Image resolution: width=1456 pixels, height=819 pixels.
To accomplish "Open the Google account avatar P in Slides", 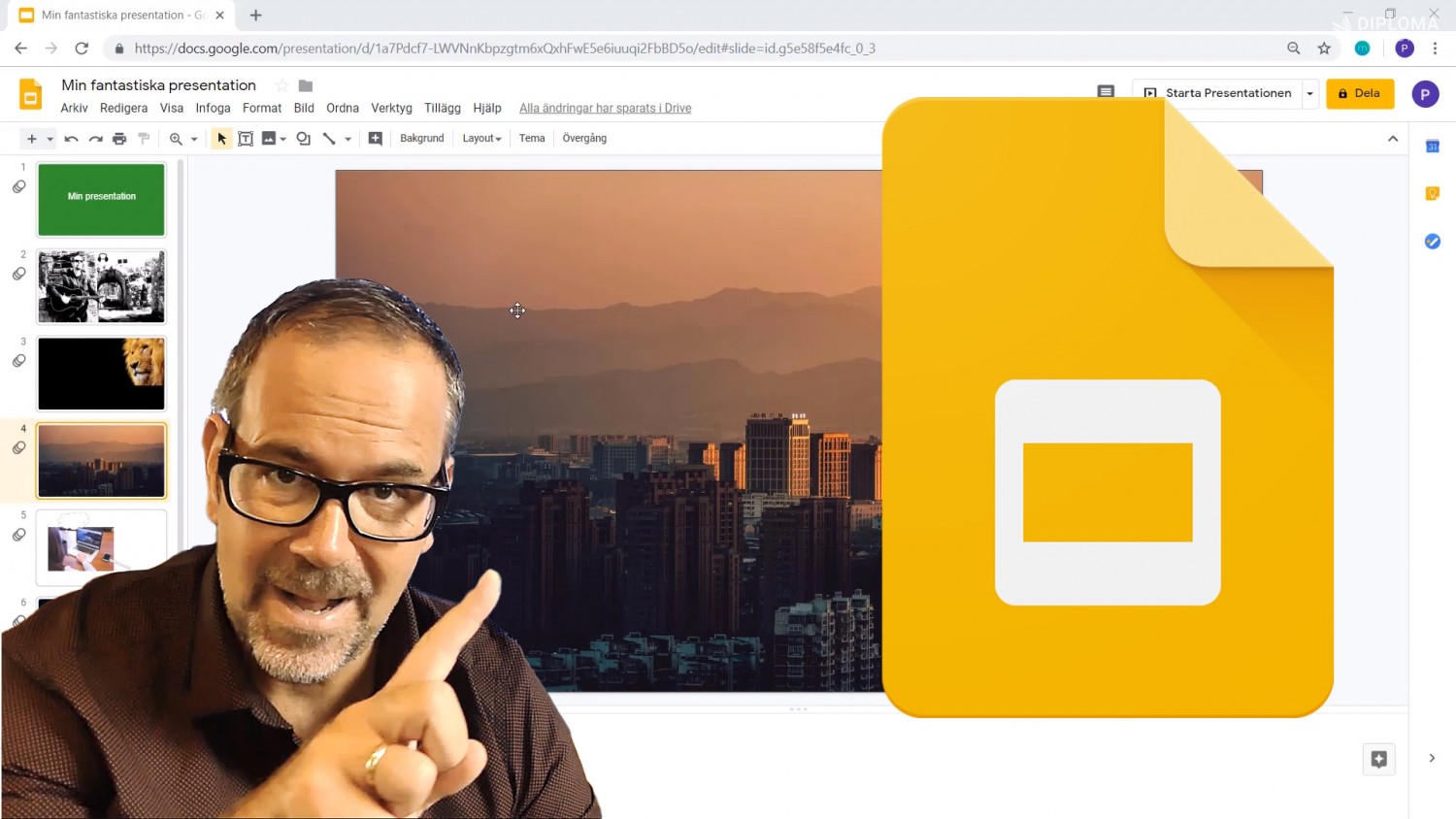I will pos(1425,94).
